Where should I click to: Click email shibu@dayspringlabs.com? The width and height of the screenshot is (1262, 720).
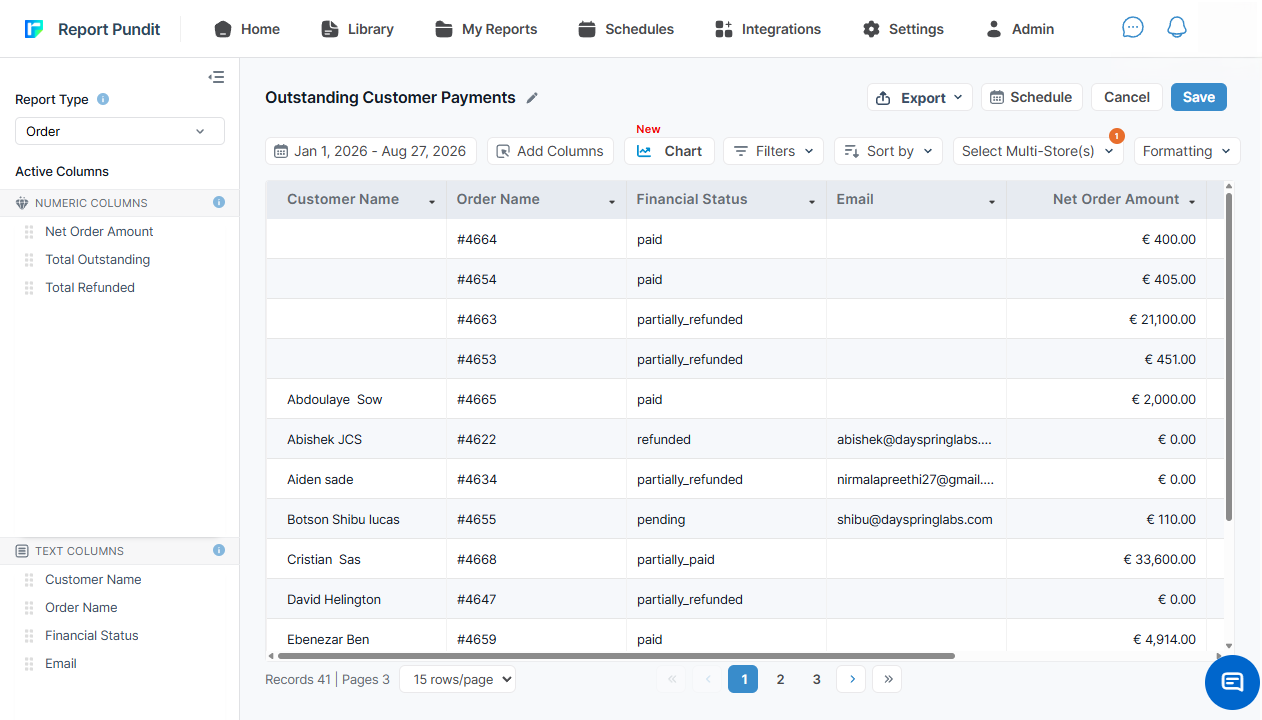pos(914,519)
